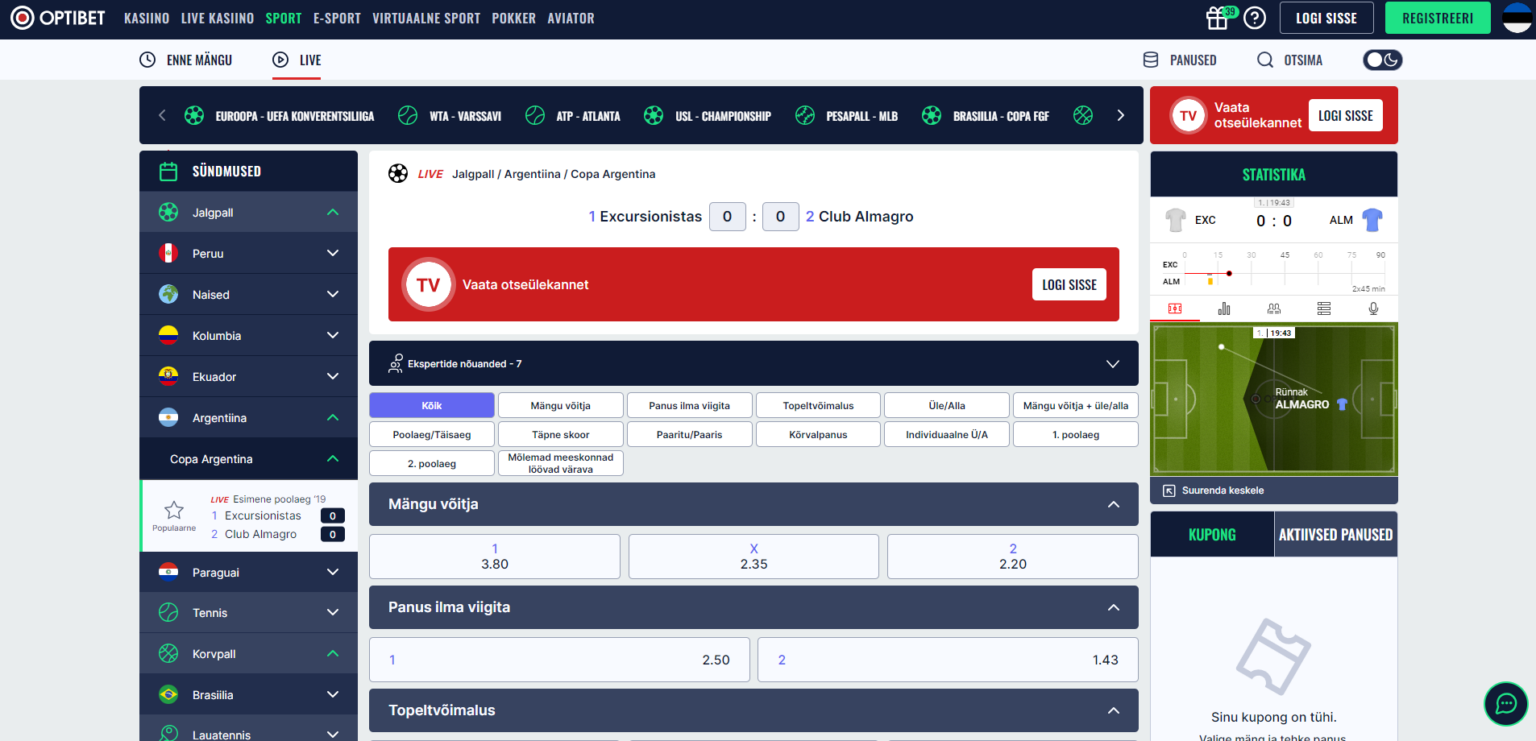Select draw-no-bet option 2 at 1.43
This screenshot has height=741, width=1536.
click(x=948, y=660)
